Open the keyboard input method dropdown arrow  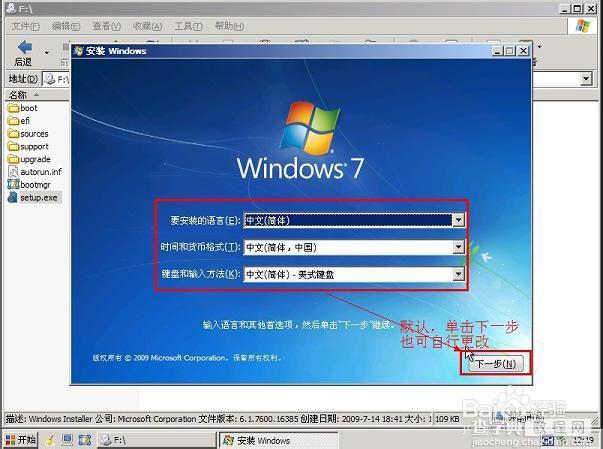coord(458,274)
